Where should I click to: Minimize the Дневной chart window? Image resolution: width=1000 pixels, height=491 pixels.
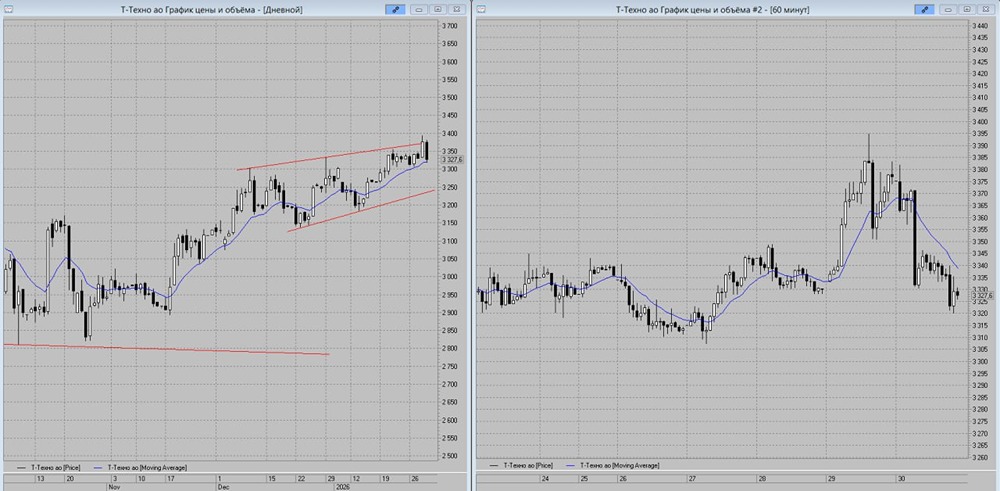[419, 10]
